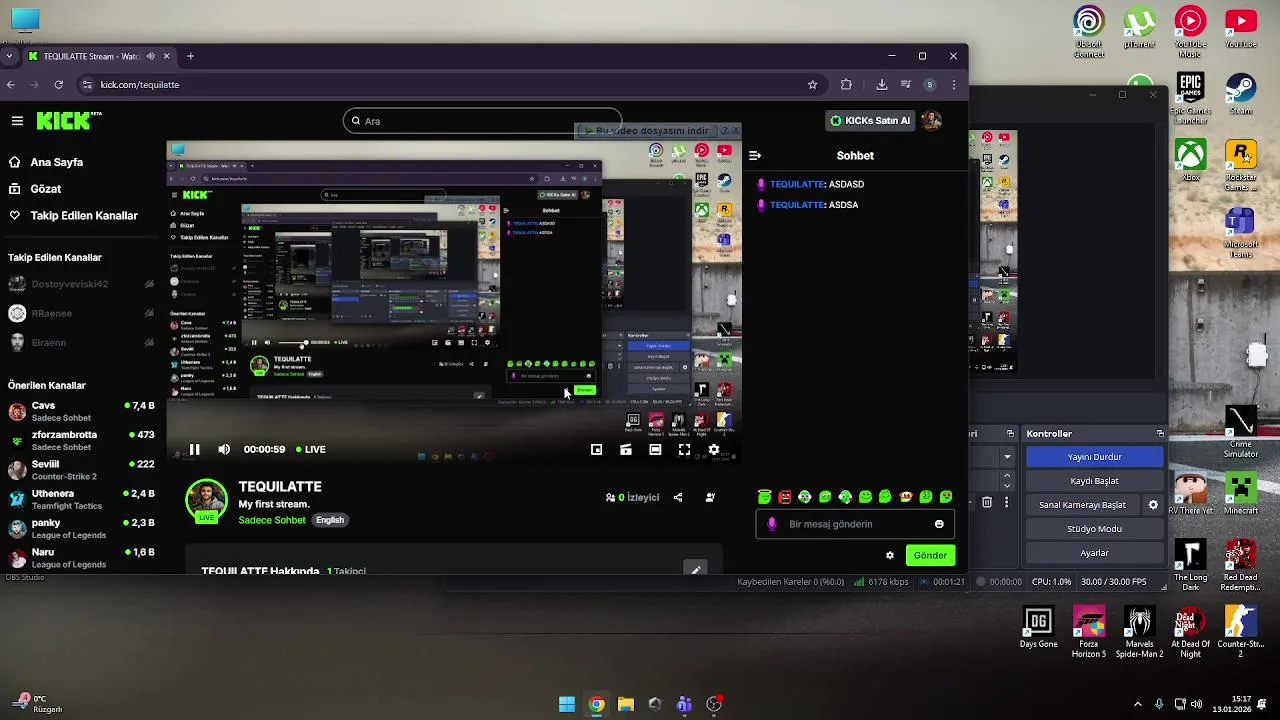The height and width of the screenshot is (720, 1280).
Task: Send message with Gönder button
Action: click(x=930, y=556)
